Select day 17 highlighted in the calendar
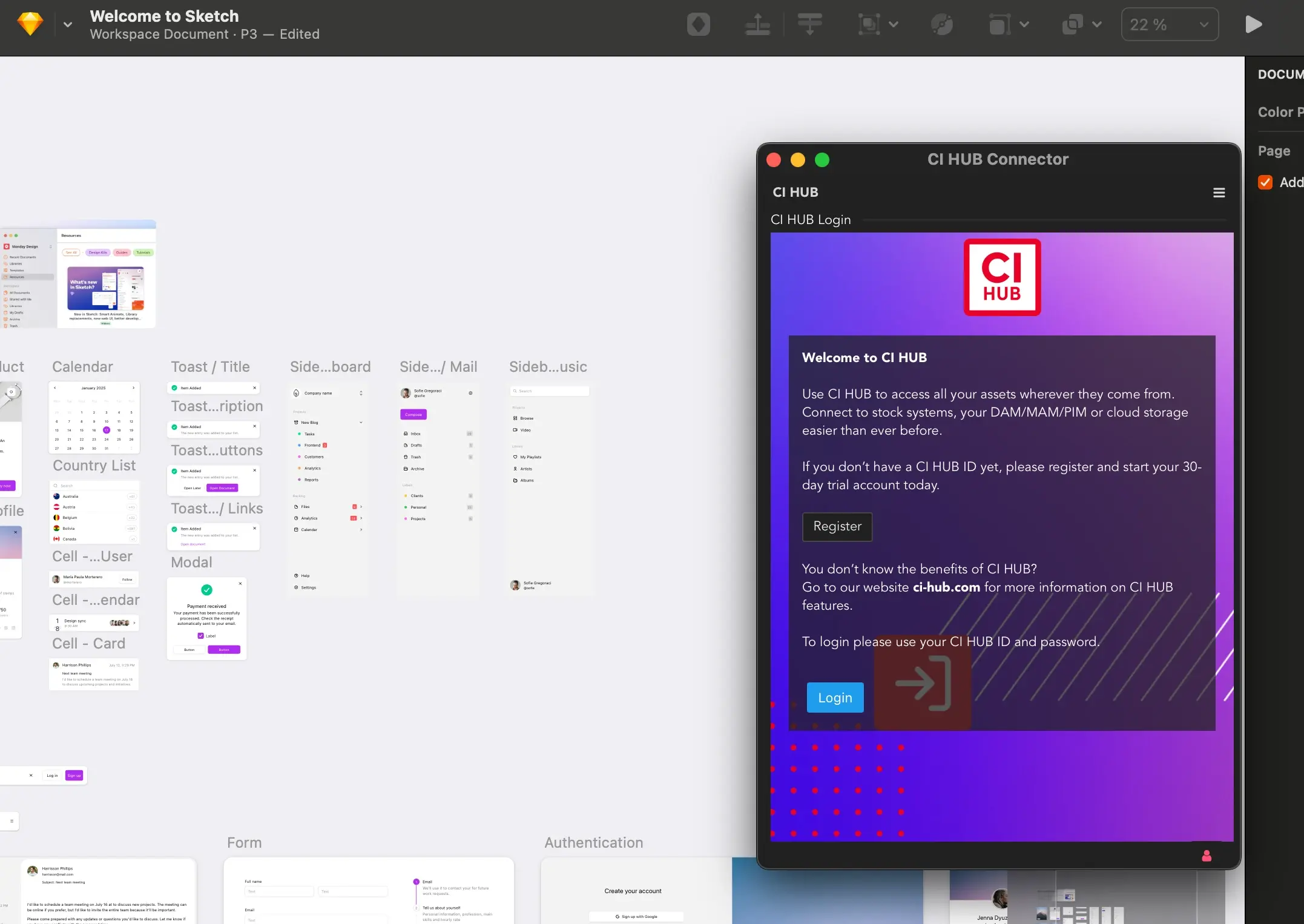 pyautogui.click(x=106, y=430)
